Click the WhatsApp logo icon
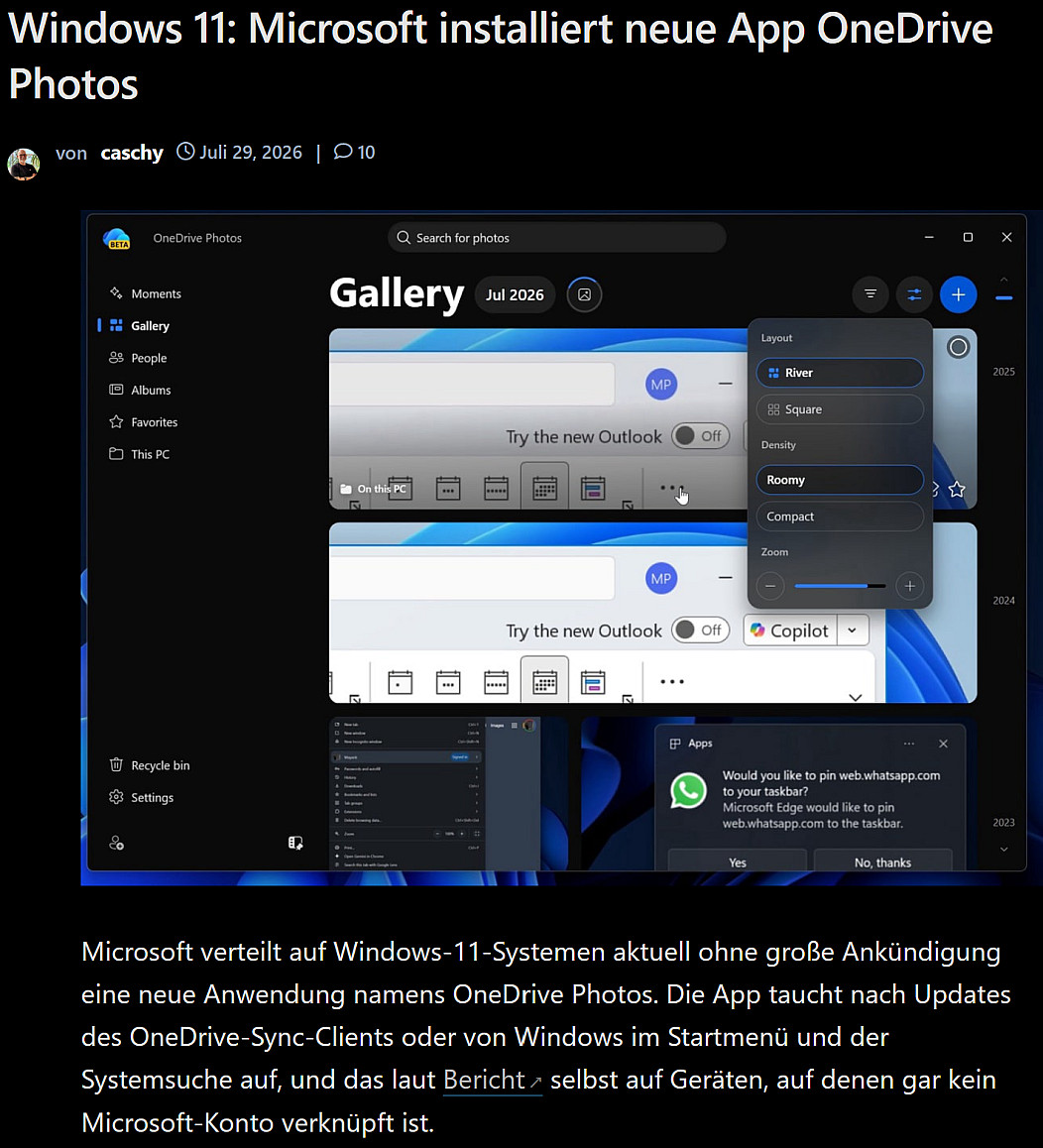The height and width of the screenshot is (1148, 1043). click(688, 791)
